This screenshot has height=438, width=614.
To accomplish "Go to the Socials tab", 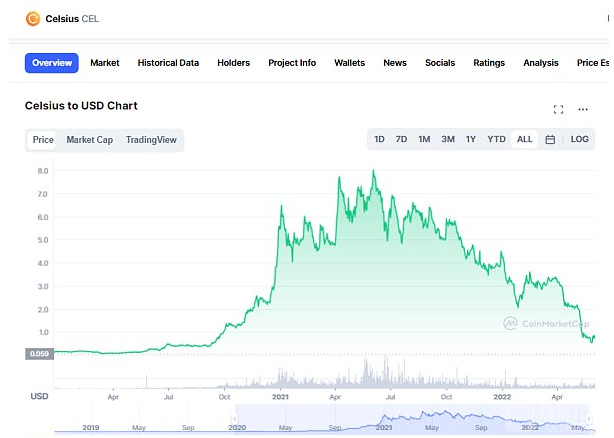I will pyautogui.click(x=440, y=63).
